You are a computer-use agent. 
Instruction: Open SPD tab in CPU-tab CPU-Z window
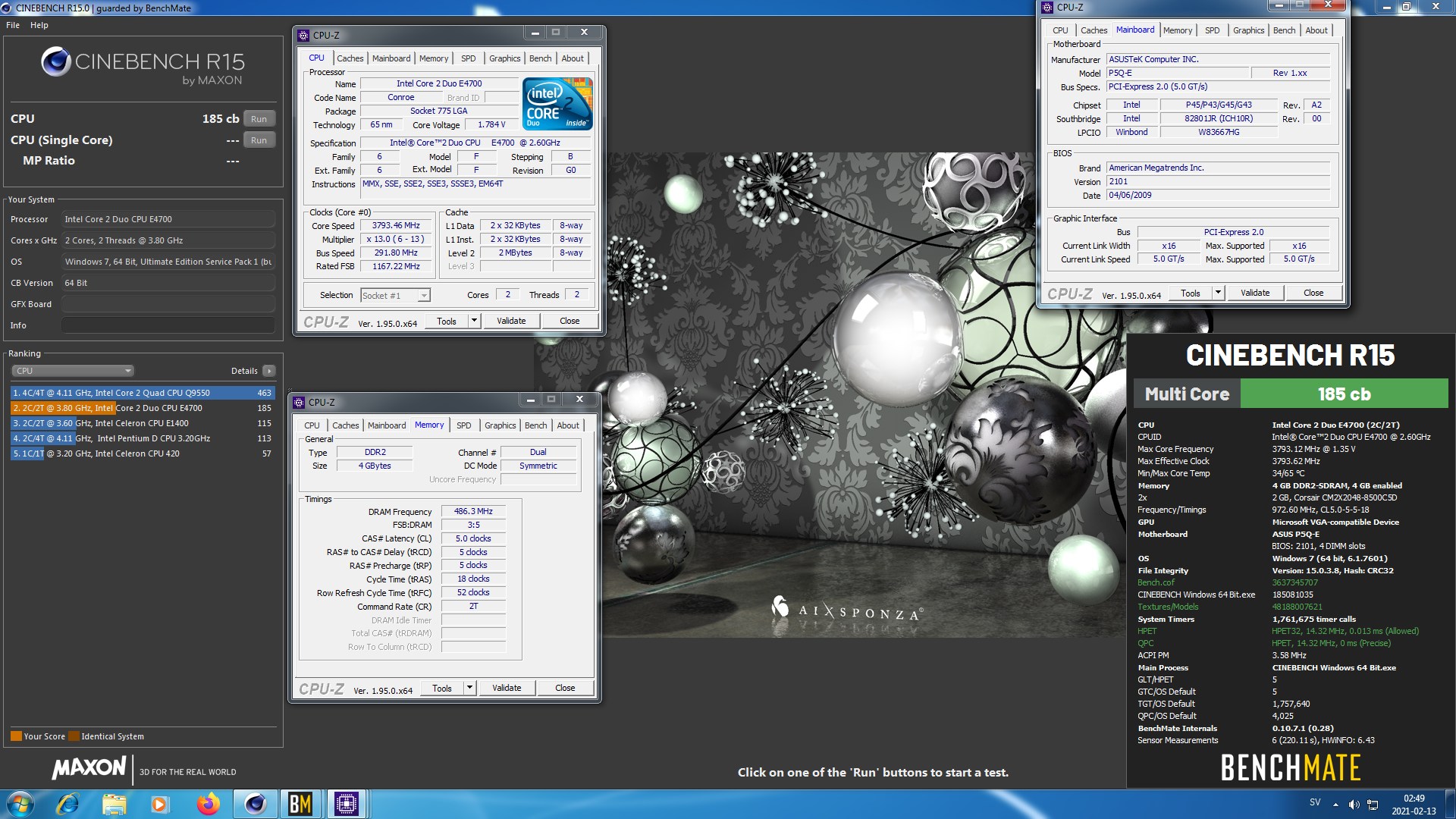click(x=469, y=58)
